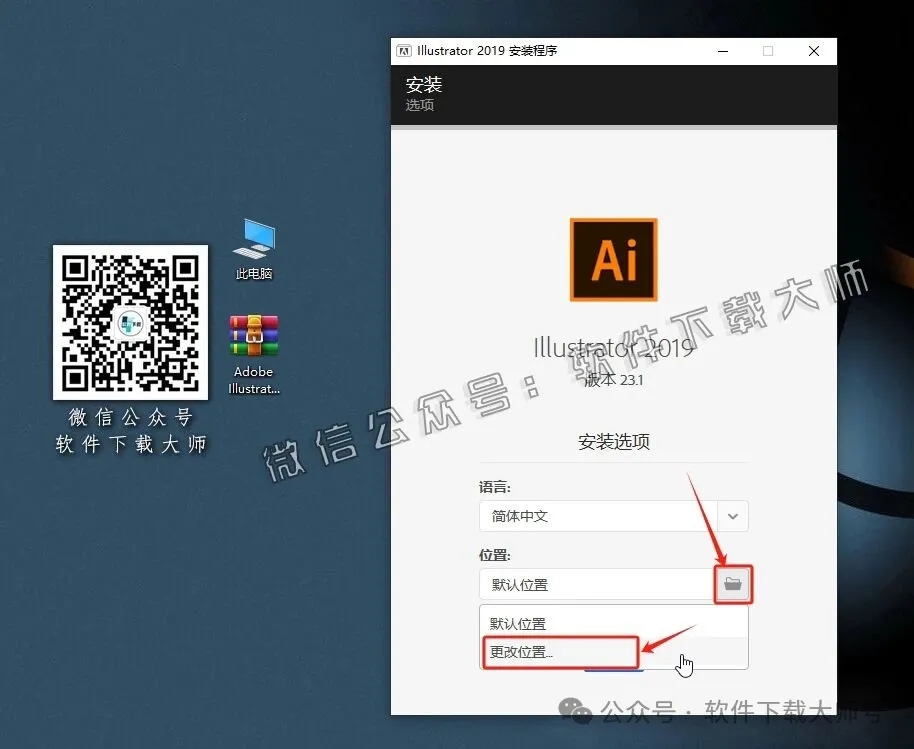Screen dimensions: 914x749
Task: Click the 选项 label under 安装
Action: point(419,104)
